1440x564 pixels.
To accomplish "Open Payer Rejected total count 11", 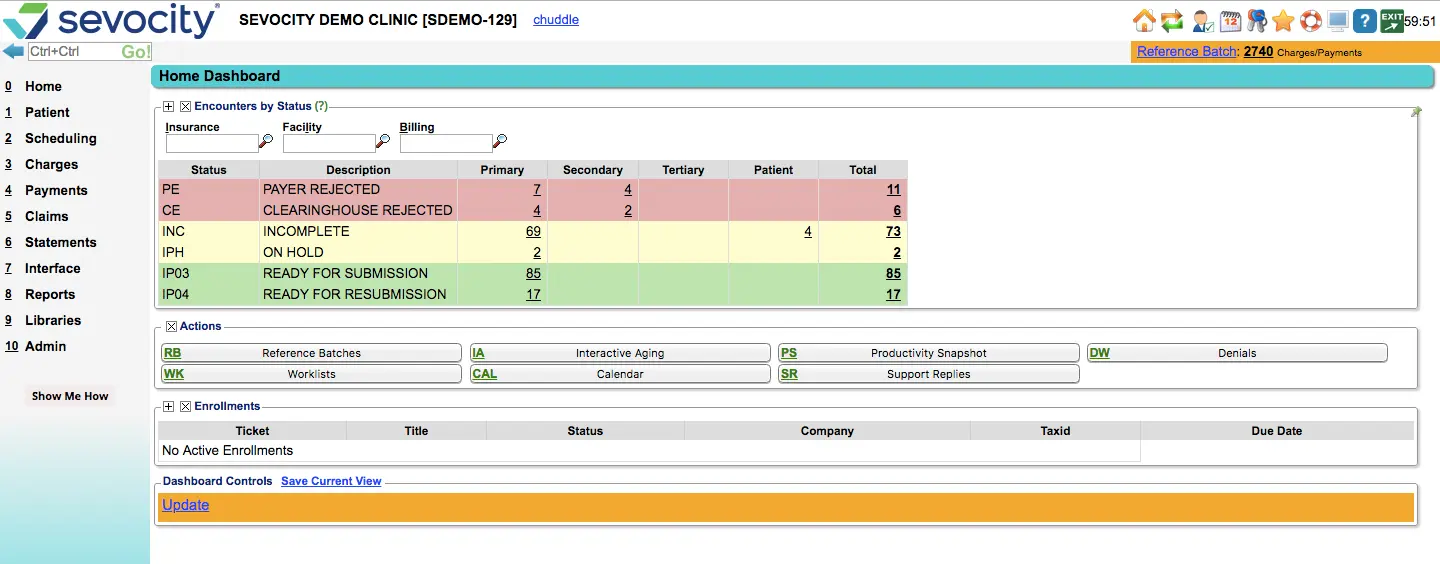I will [x=893, y=190].
